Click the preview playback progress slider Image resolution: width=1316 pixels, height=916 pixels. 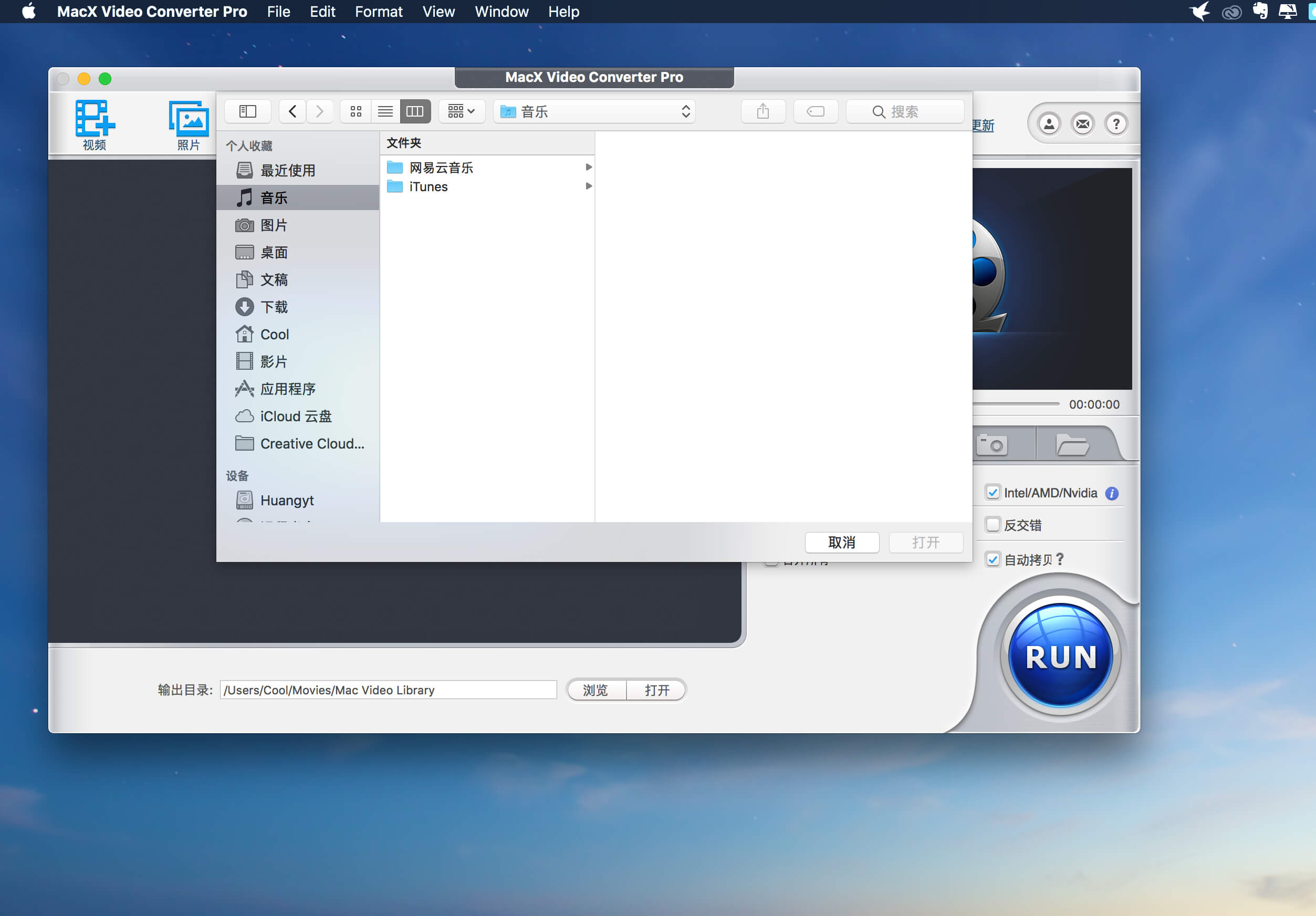[1016, 404]
